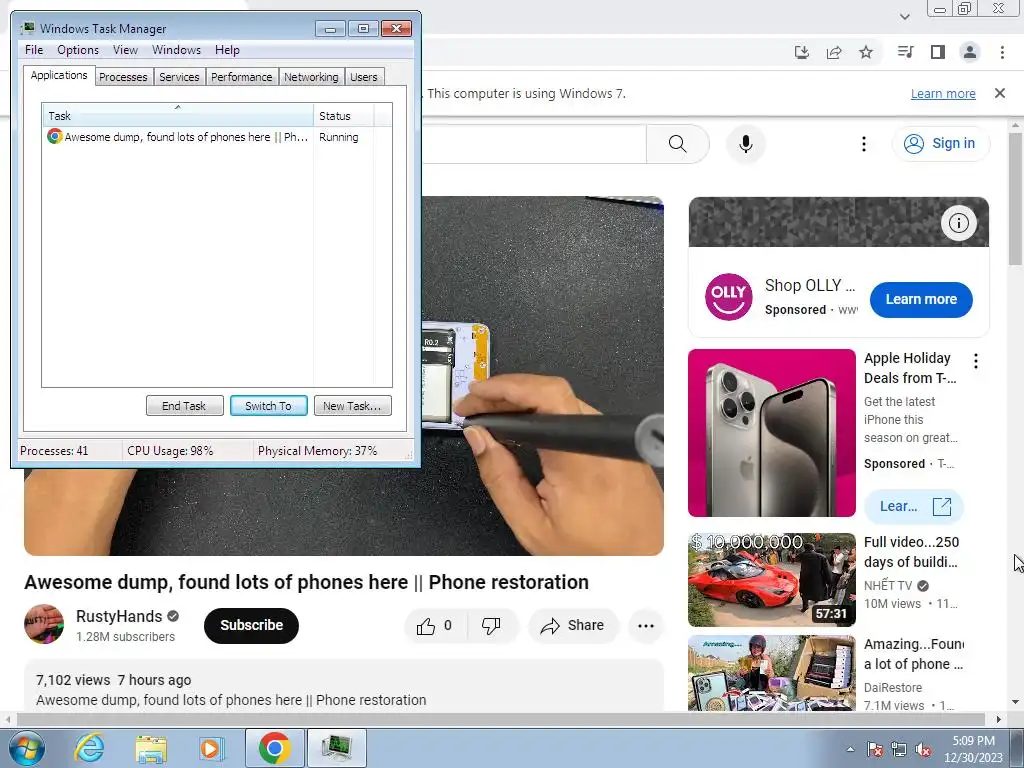
Task: Open Chrome's three-dot menu
Action: (1002, 52)
